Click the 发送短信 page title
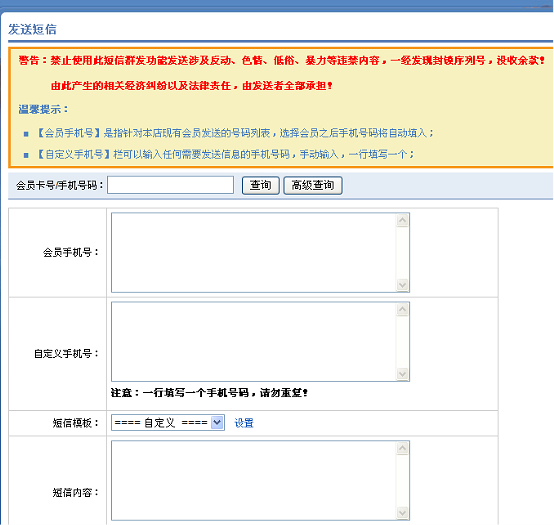This screenshot has width=554, height=525. [32, 29]
